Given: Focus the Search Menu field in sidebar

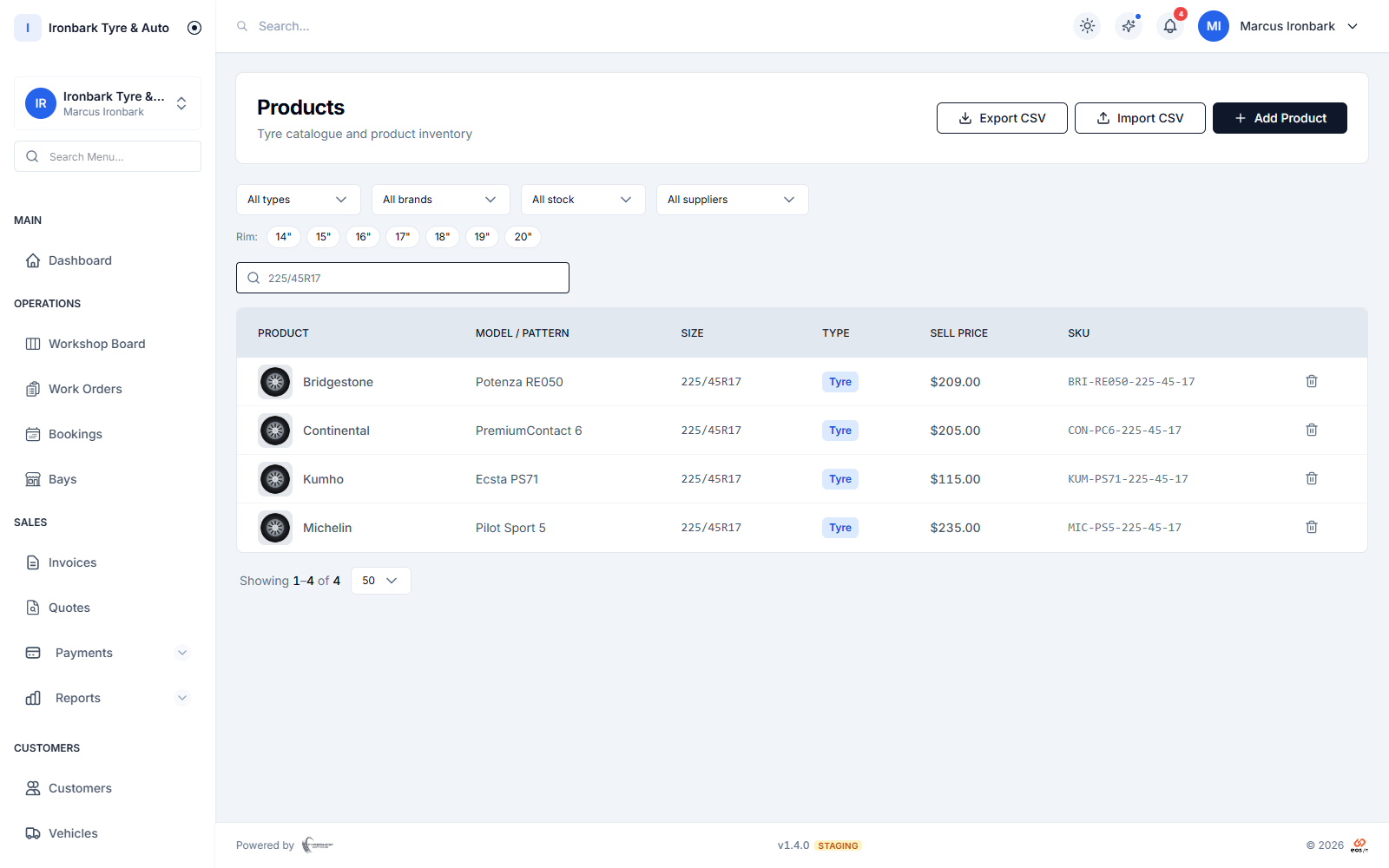Looking at the screenshot, I should pos(108,156).
